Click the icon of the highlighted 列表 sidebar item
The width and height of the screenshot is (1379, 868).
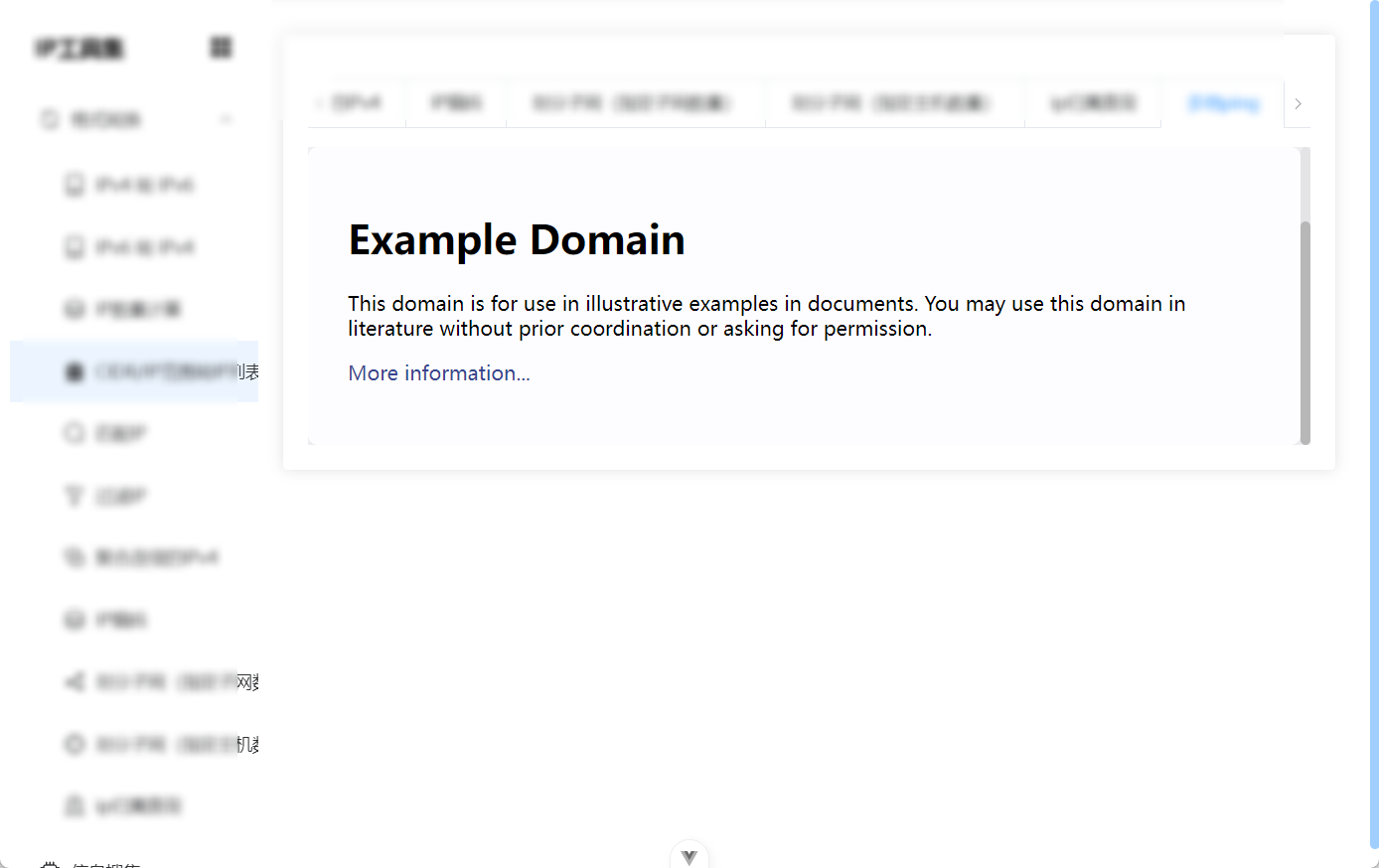(x=75, y=370)
